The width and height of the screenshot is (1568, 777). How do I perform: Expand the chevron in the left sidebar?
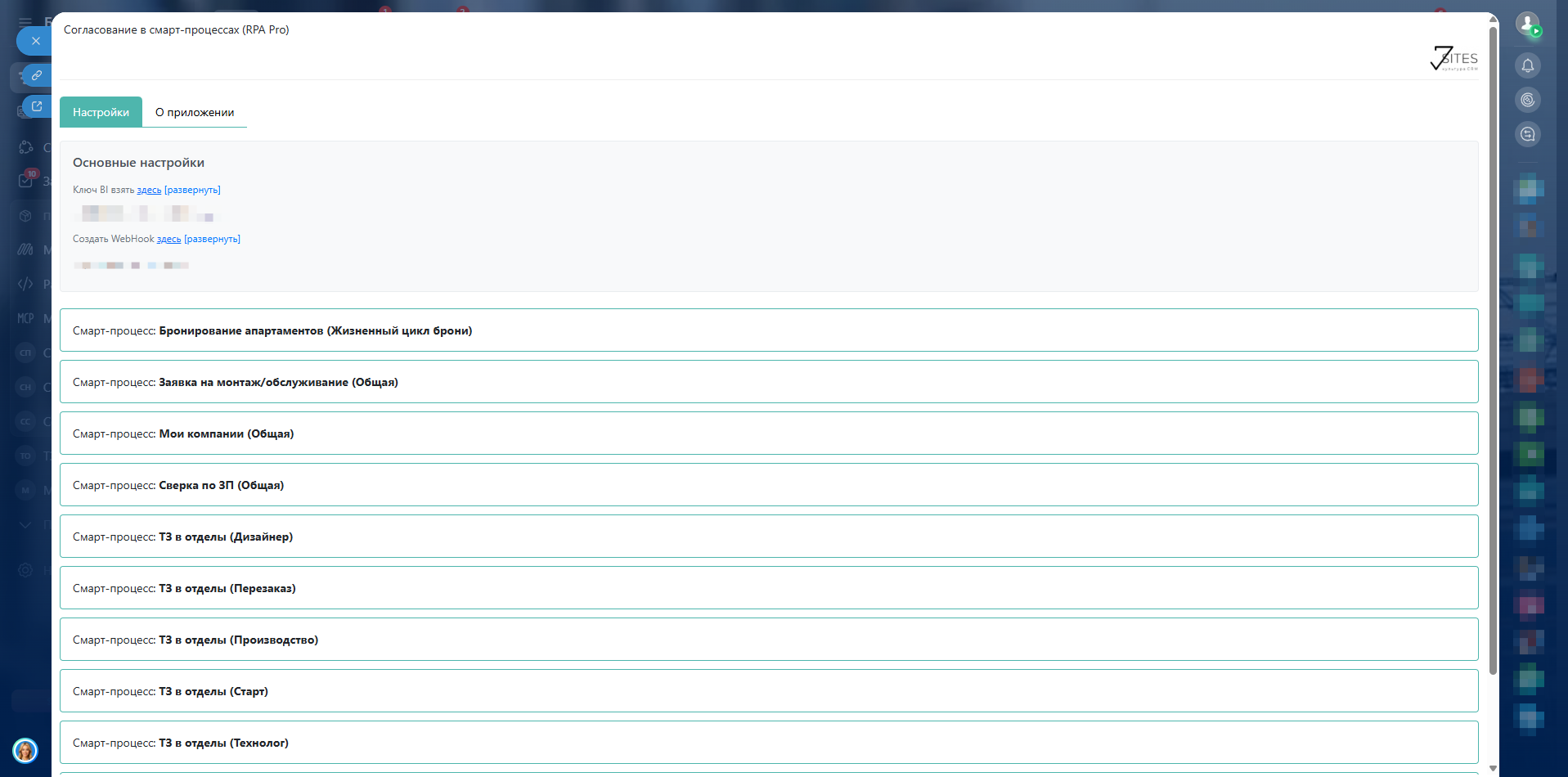[x=26, y=524]
